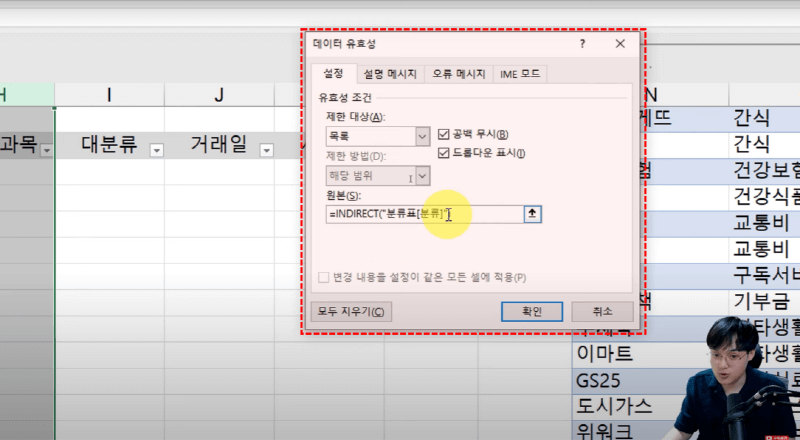Confirm with the 확인 button
800x440 pixels.
[x=532, y=311]
